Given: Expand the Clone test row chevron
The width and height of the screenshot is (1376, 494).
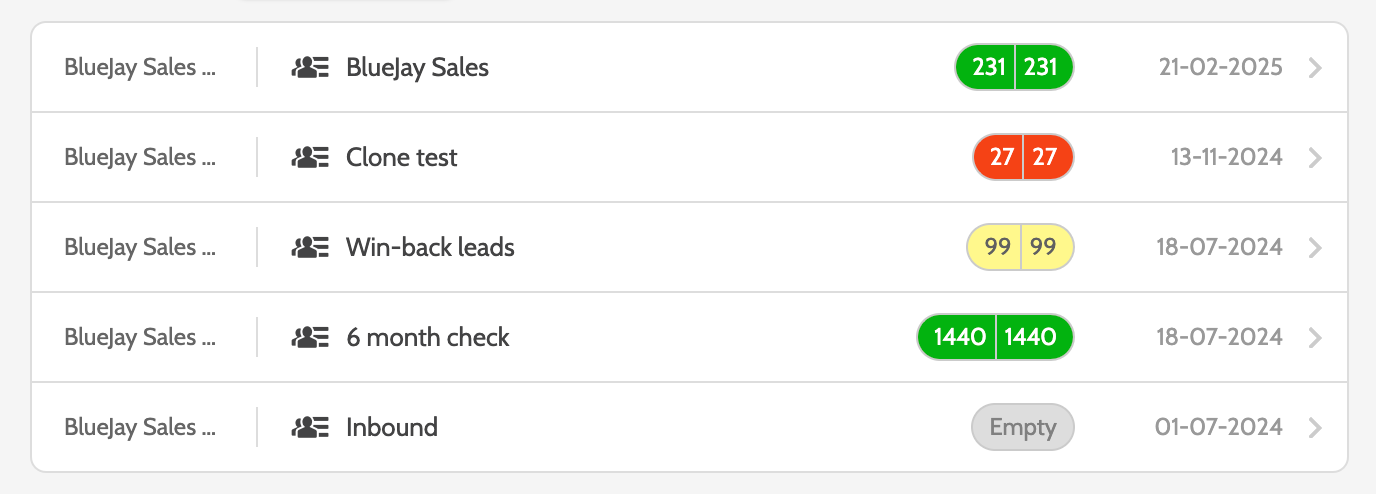Looking at the screenshot, I should coord(1315,158).
